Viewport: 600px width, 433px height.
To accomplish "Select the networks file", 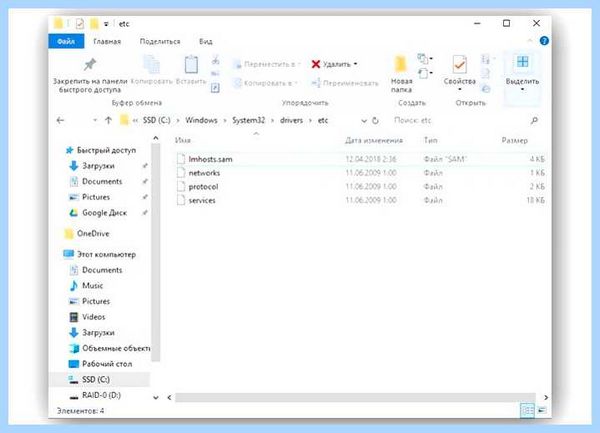I will point(360,173).
